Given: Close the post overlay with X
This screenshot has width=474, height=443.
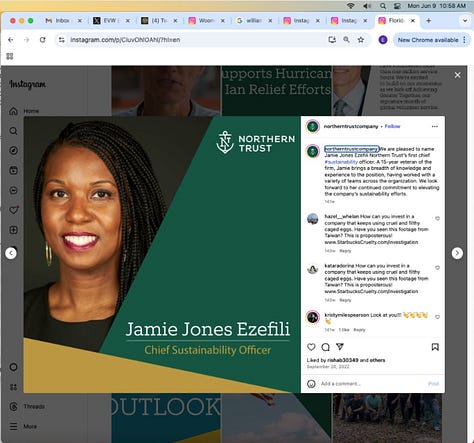Looking at the screenshot, I should click(457, 75).
